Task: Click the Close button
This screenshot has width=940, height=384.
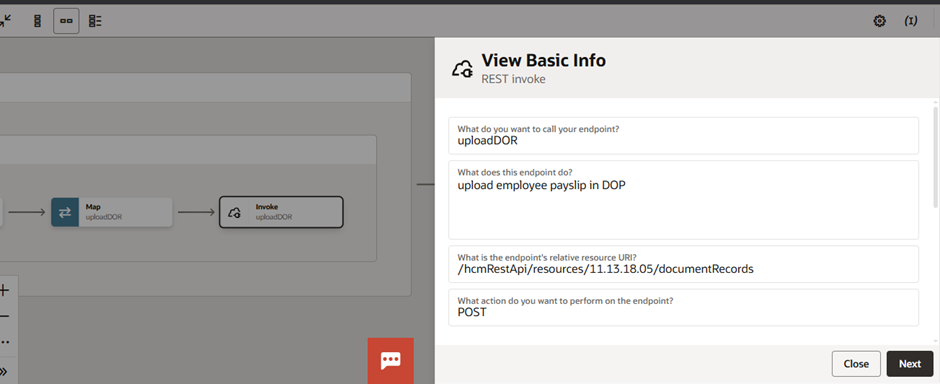Action: pyautogui.click(x=856, y=364)
